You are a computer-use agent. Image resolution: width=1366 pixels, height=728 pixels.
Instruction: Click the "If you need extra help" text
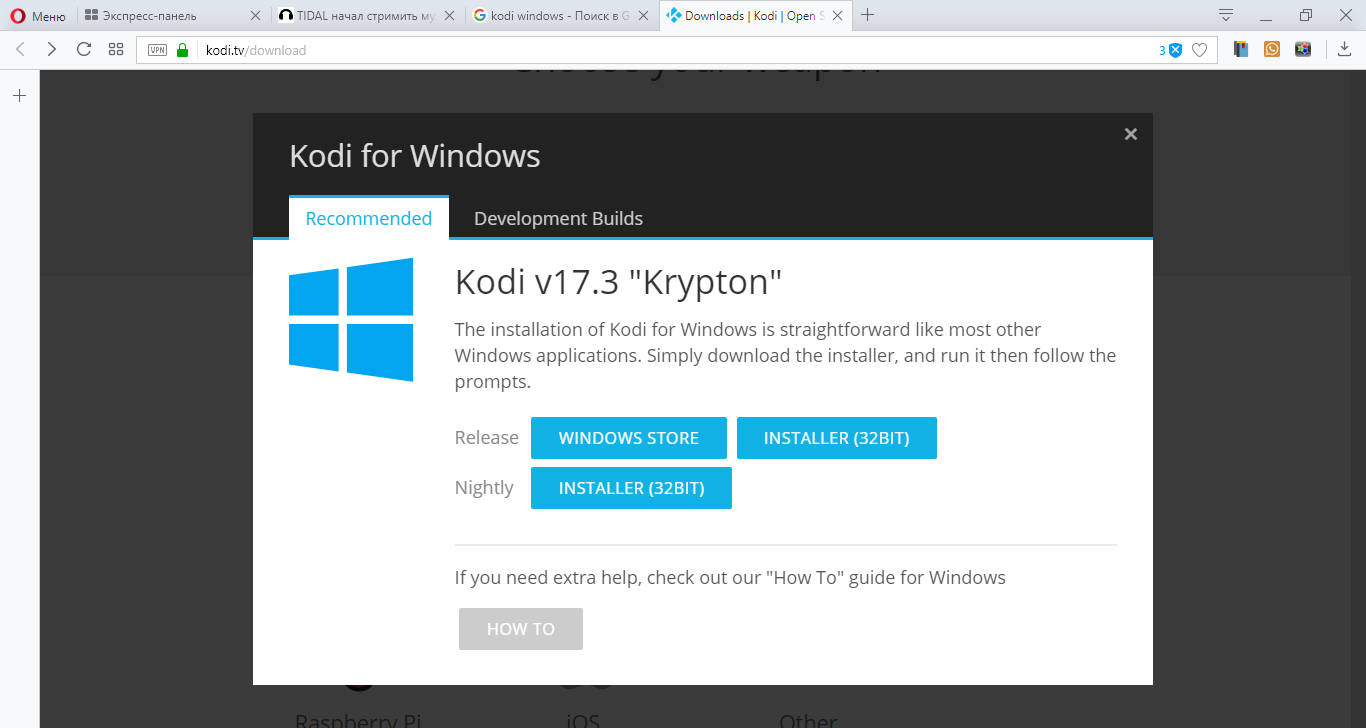tap(730, 578)
